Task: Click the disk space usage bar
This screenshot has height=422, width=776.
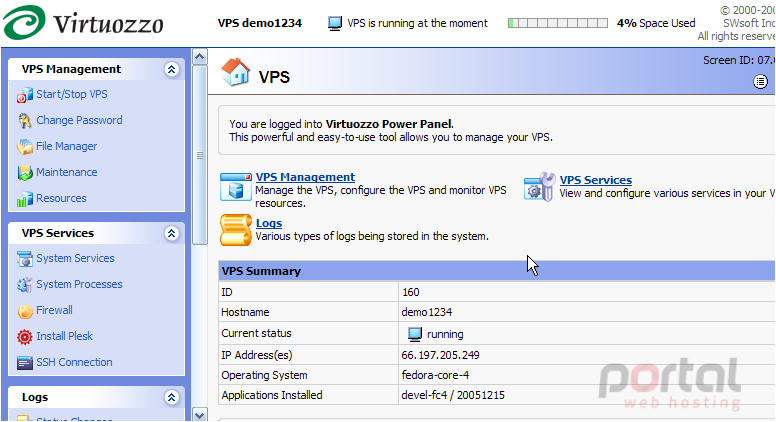Action: tap(558, 23)
